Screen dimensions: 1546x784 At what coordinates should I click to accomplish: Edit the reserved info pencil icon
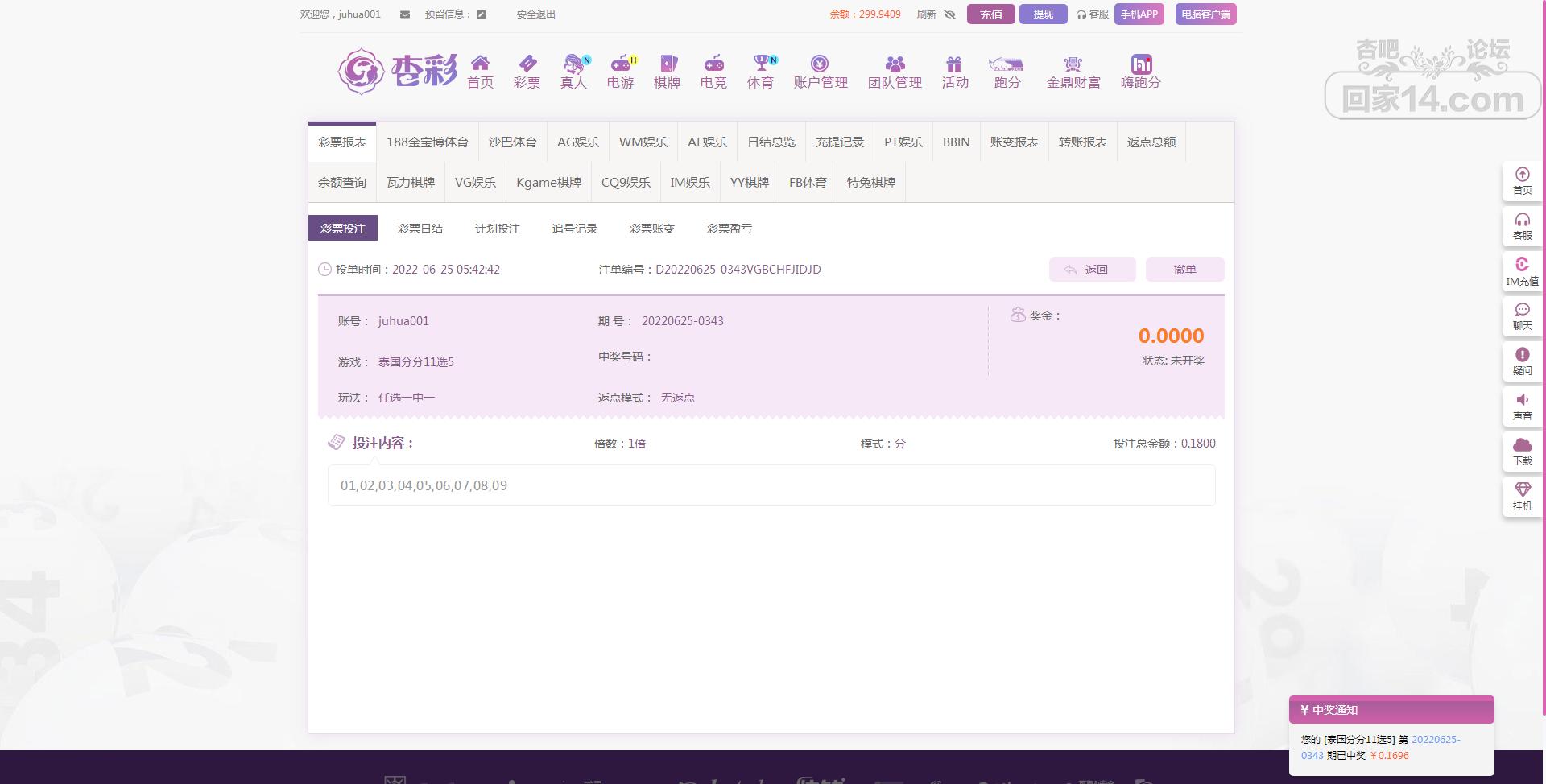[481, 14]
